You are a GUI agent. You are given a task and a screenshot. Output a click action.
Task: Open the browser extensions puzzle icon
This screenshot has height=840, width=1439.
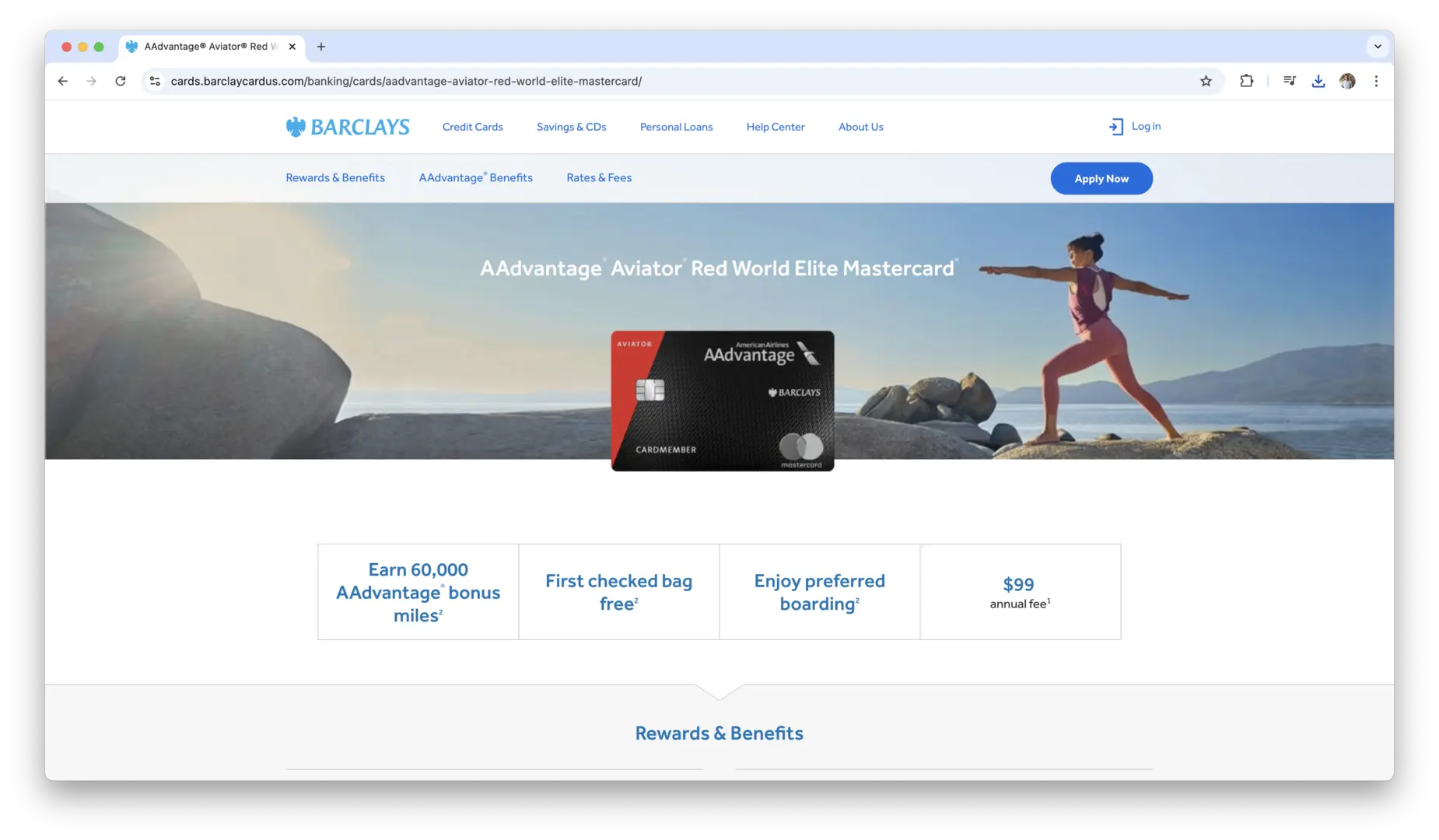(1246, 81)
